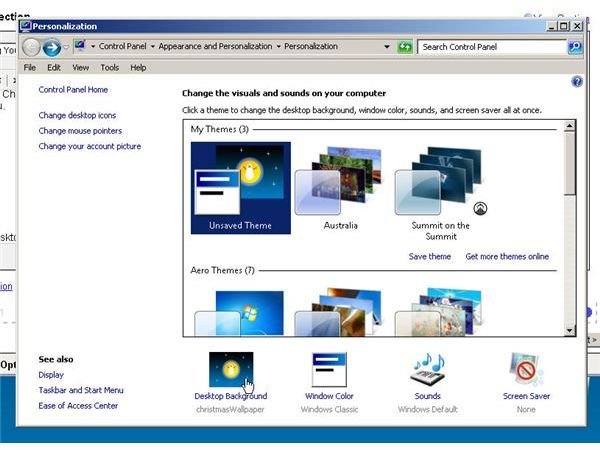Open Change desktop icons link
600x450 pixels.
77,115
